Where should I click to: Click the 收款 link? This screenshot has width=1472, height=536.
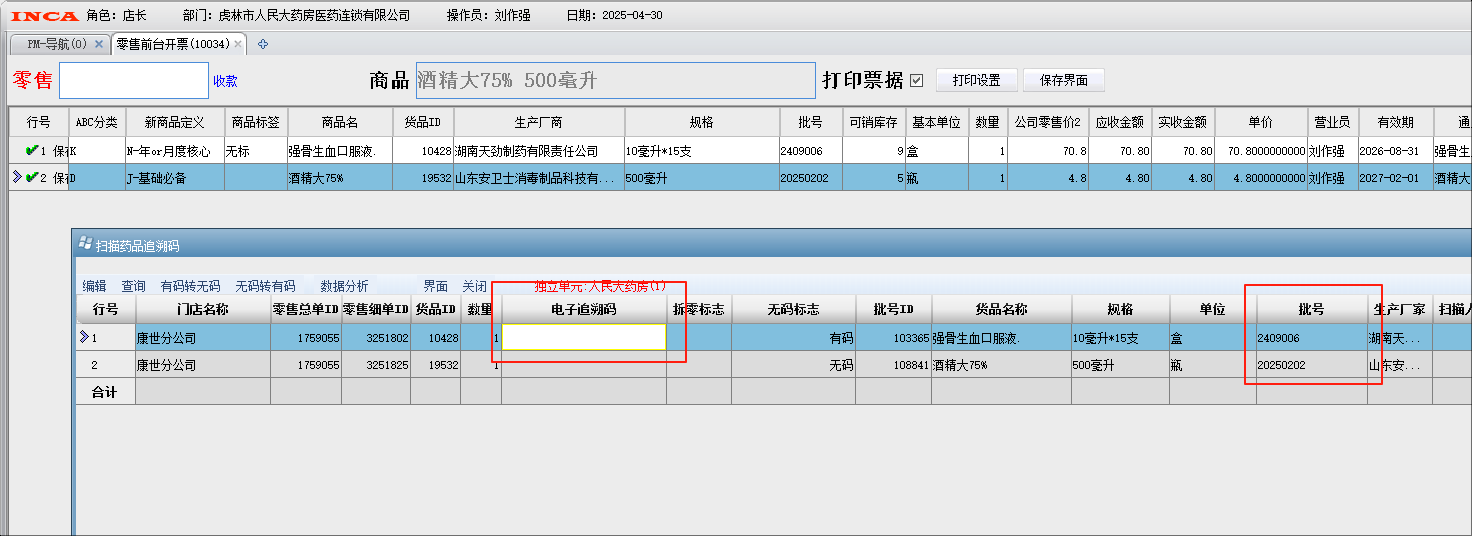(225, 81)
